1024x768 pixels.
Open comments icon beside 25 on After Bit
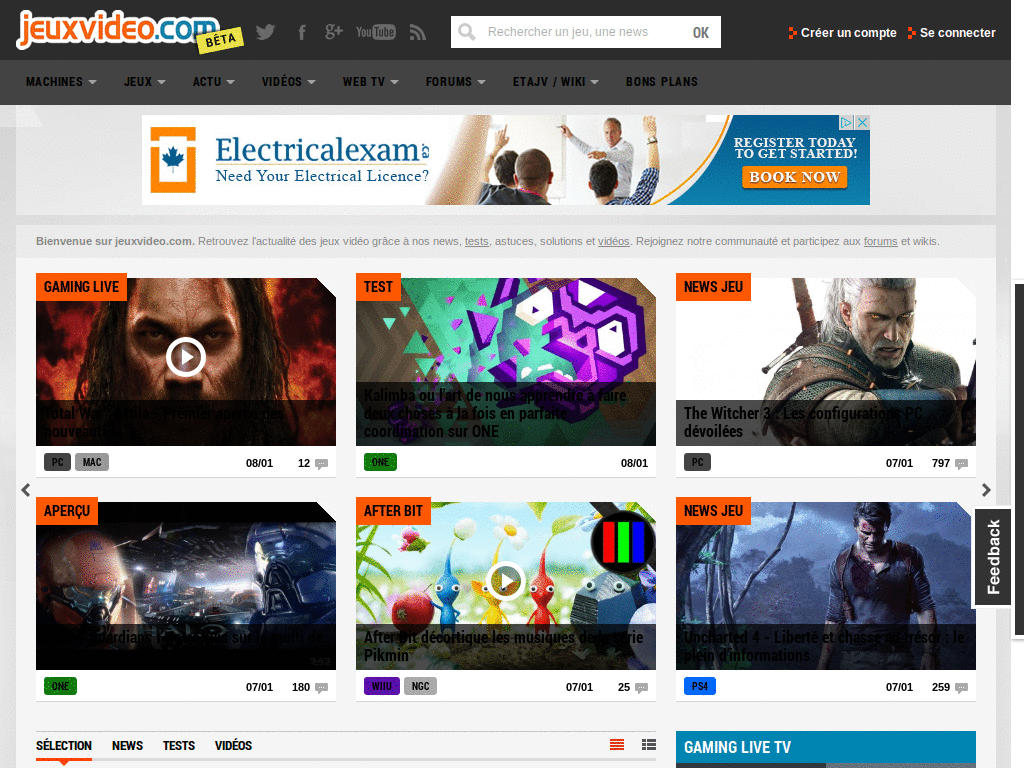pyautogui.click(x=641, y=688)
